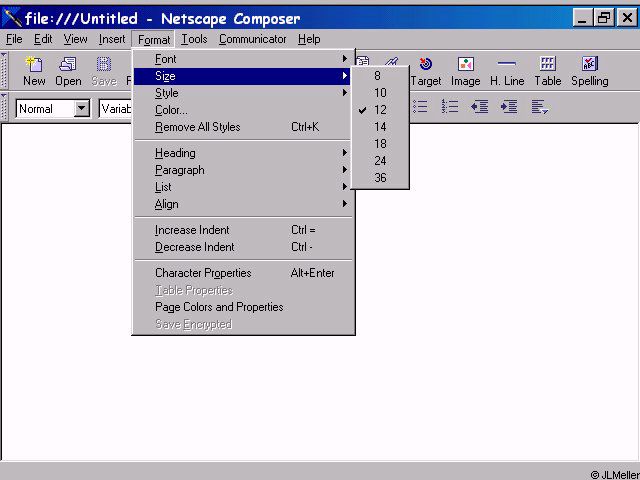Choose Remove All Styles

pos(243,127)
